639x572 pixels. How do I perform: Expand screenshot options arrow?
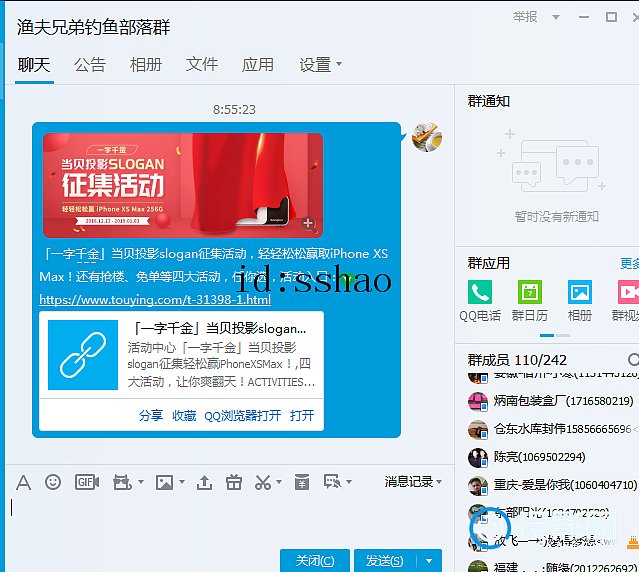[x=279, y=482]
